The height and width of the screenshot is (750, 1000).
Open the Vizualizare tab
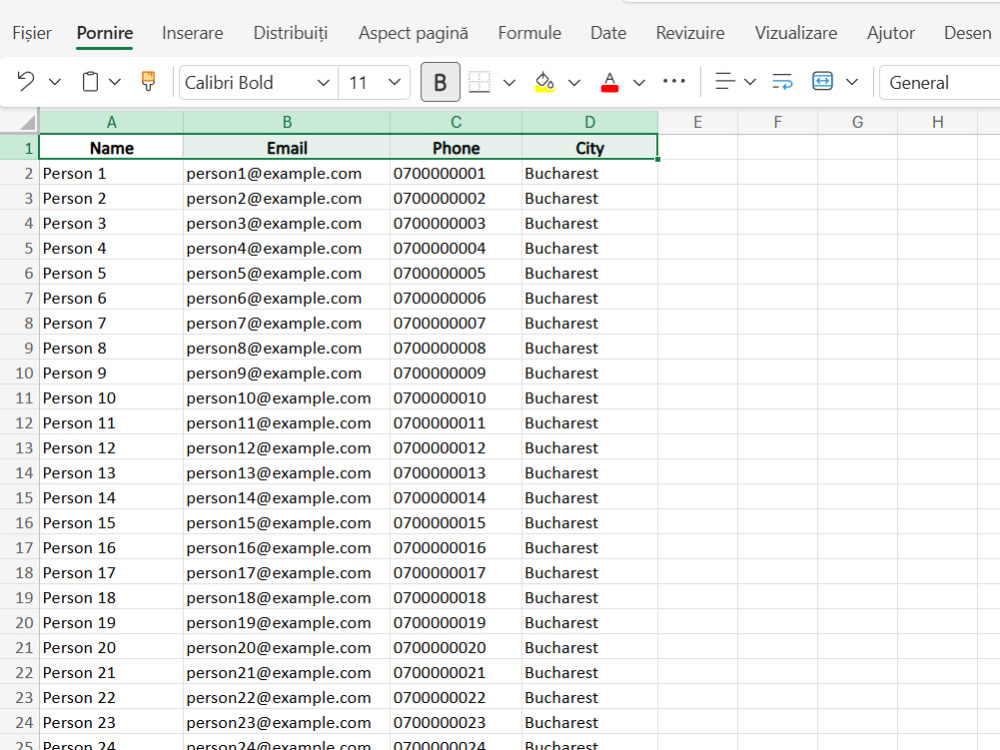pos(796,33)
